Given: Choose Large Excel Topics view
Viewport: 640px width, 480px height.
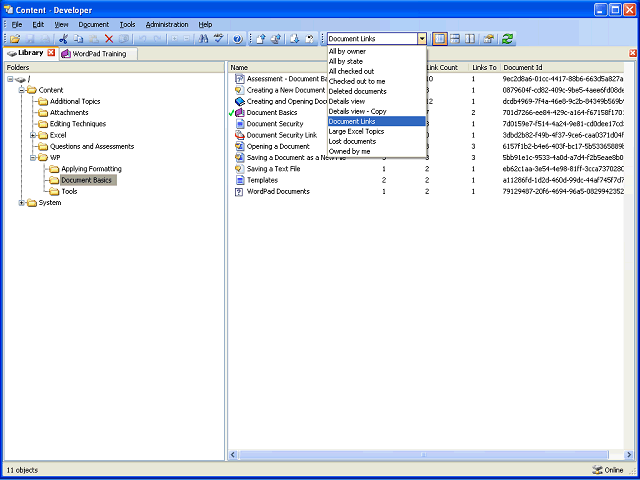Looking at the screenshot, I should click(376, 131).
